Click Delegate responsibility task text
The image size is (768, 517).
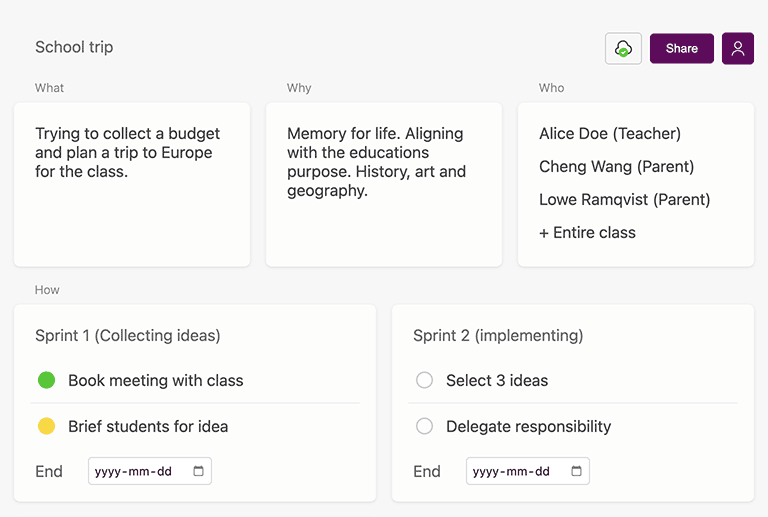point(528,426)
